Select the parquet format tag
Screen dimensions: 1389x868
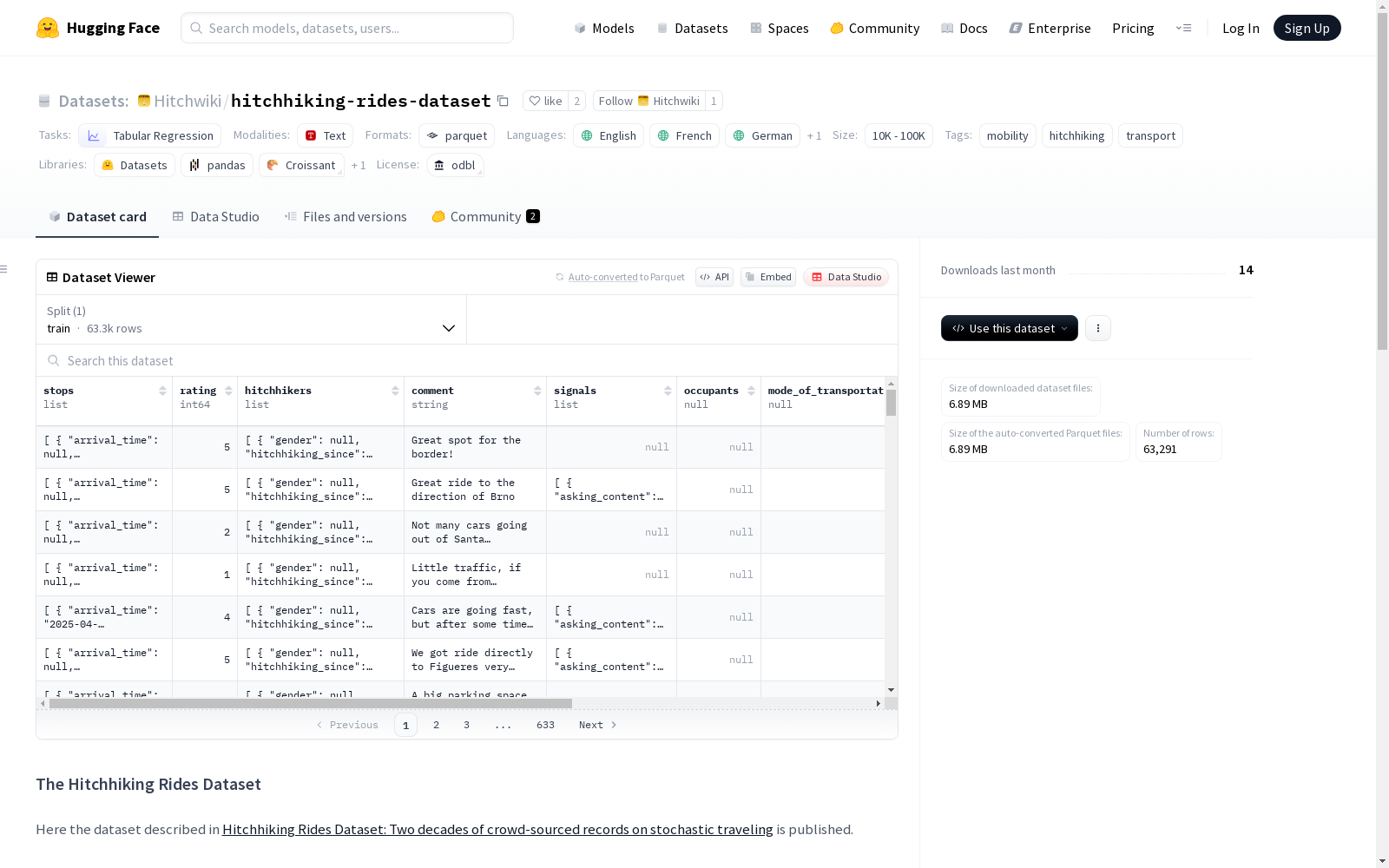(x=457, y=135)
